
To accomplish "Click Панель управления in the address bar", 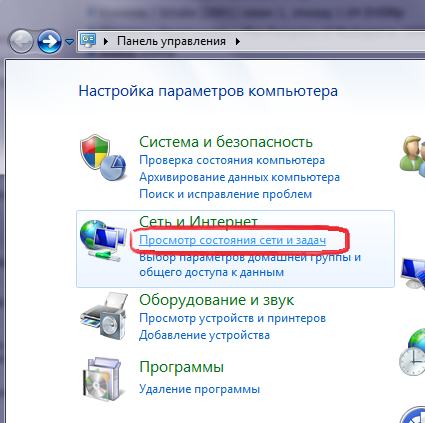I will [x=171, y=41].
